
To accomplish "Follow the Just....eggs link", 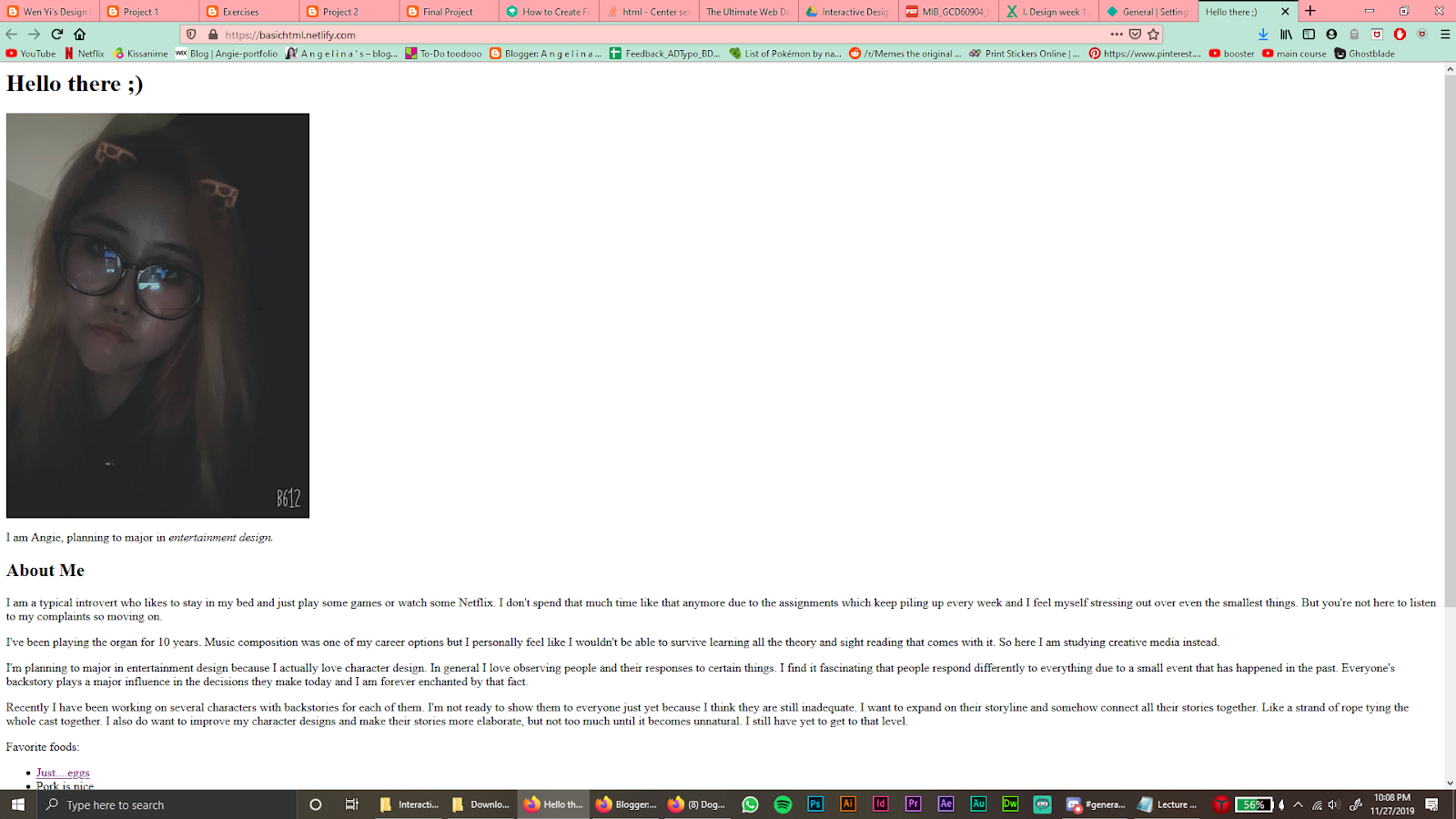I will point(63,773).
